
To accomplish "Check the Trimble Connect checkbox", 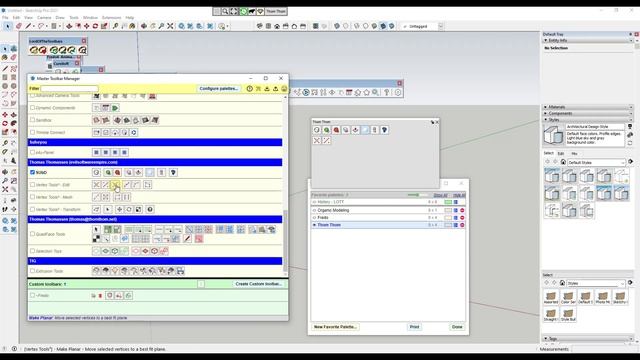I will pos(32,132).
